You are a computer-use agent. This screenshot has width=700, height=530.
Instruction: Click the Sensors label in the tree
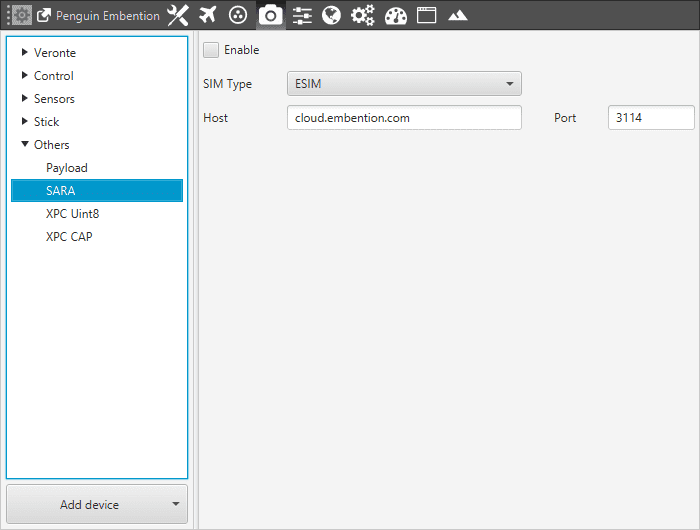pyautogui.click(x=54, y=99)
